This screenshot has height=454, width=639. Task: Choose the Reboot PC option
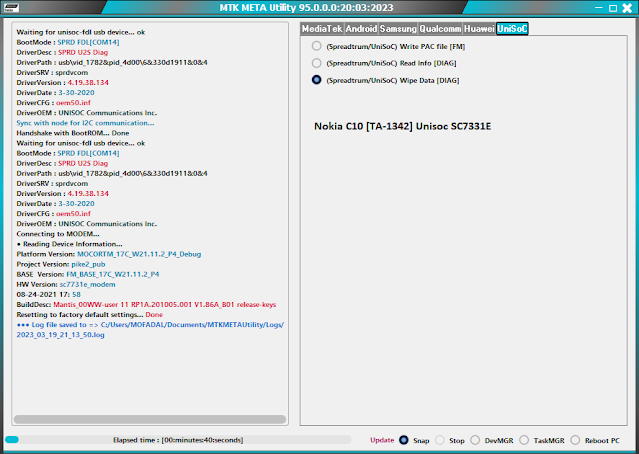575,440
